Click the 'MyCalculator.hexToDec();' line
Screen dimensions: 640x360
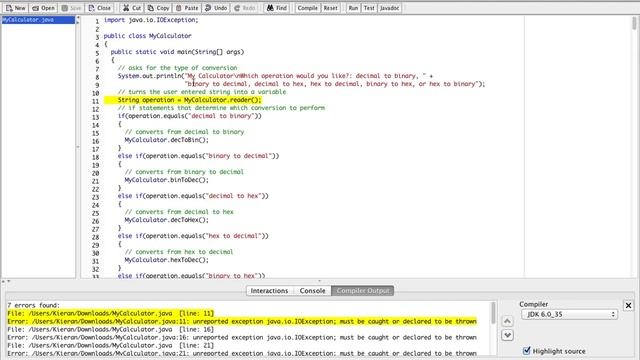tap(167, 260)
